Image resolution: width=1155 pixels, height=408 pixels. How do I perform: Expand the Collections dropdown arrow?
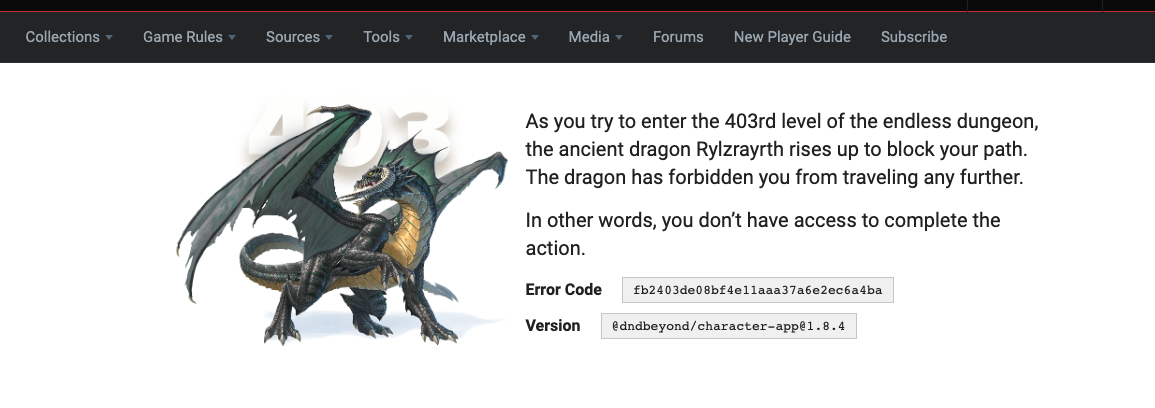109,38
